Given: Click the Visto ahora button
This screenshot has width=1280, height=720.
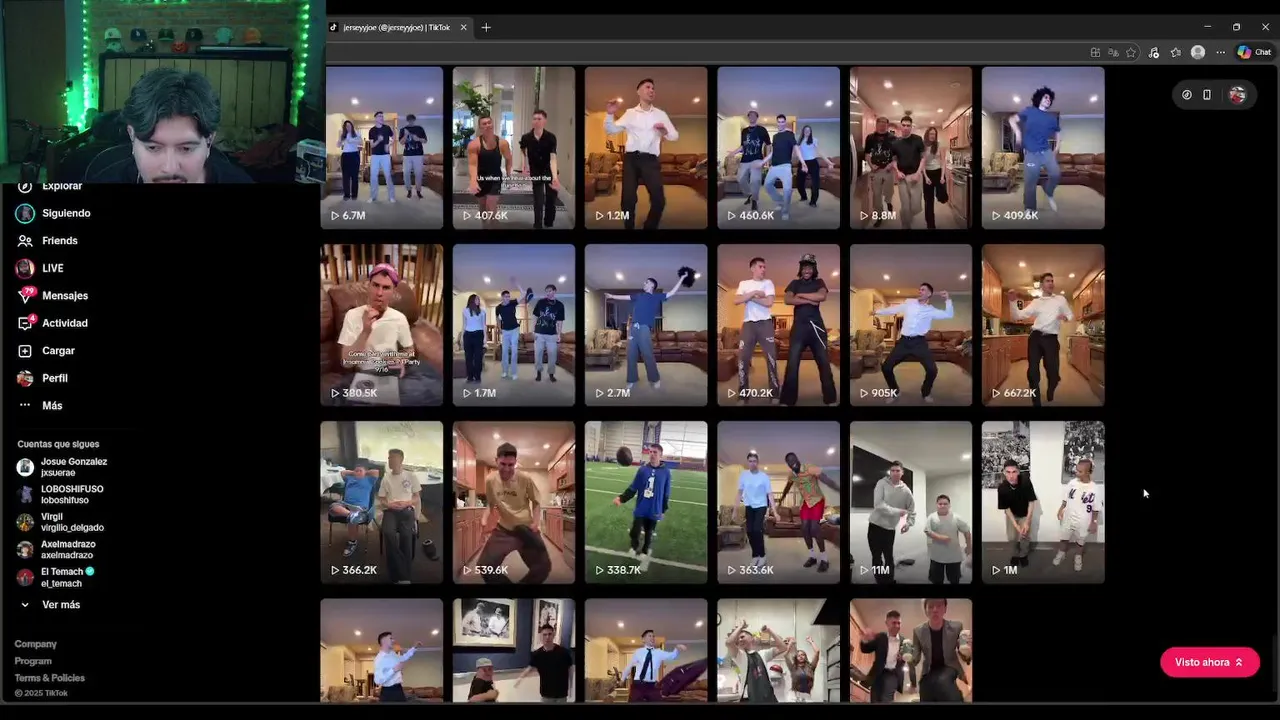Looking at the screenshot, I should (1209, 662).
